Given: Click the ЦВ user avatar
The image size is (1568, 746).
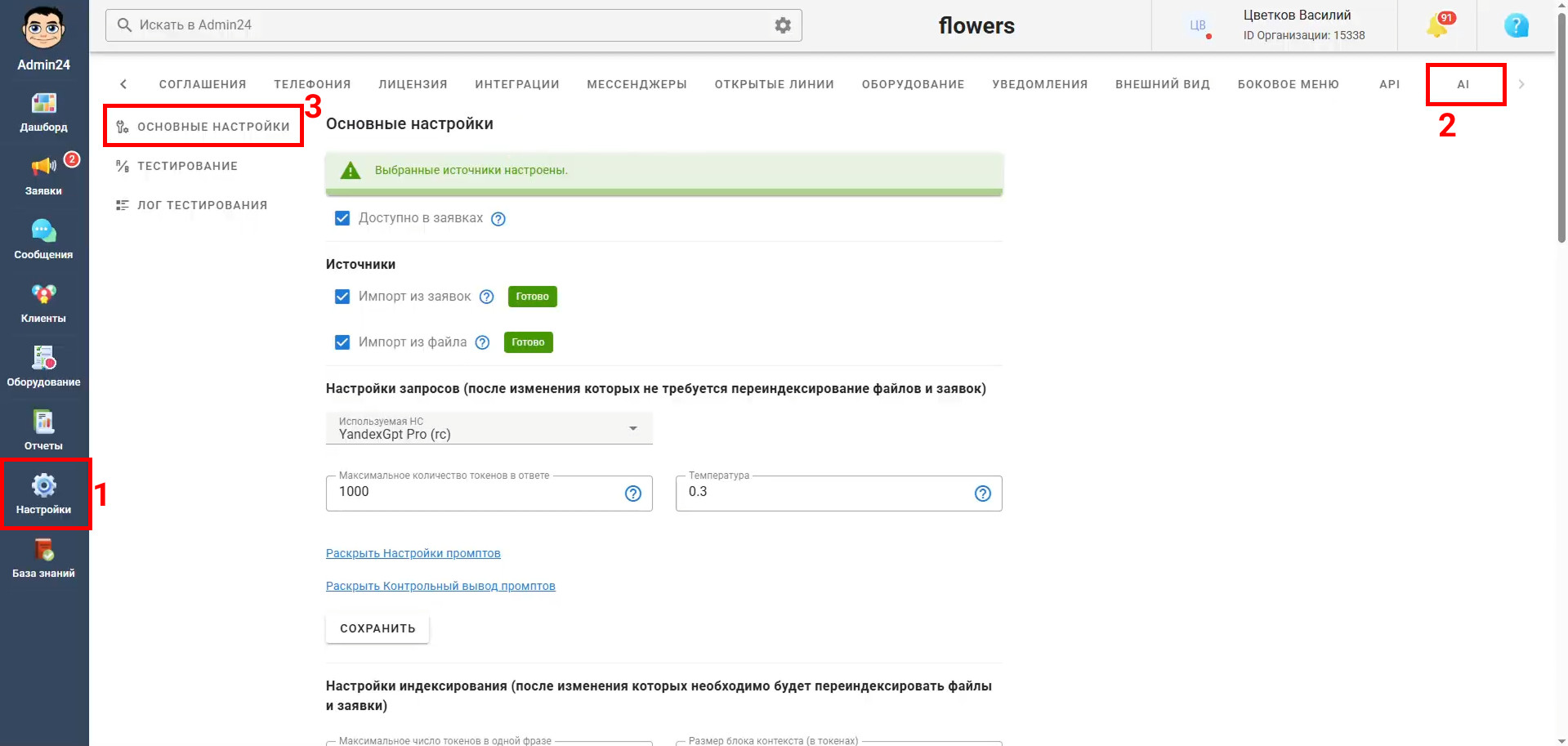Looking at the screenshot, I should click(1198, 25).
